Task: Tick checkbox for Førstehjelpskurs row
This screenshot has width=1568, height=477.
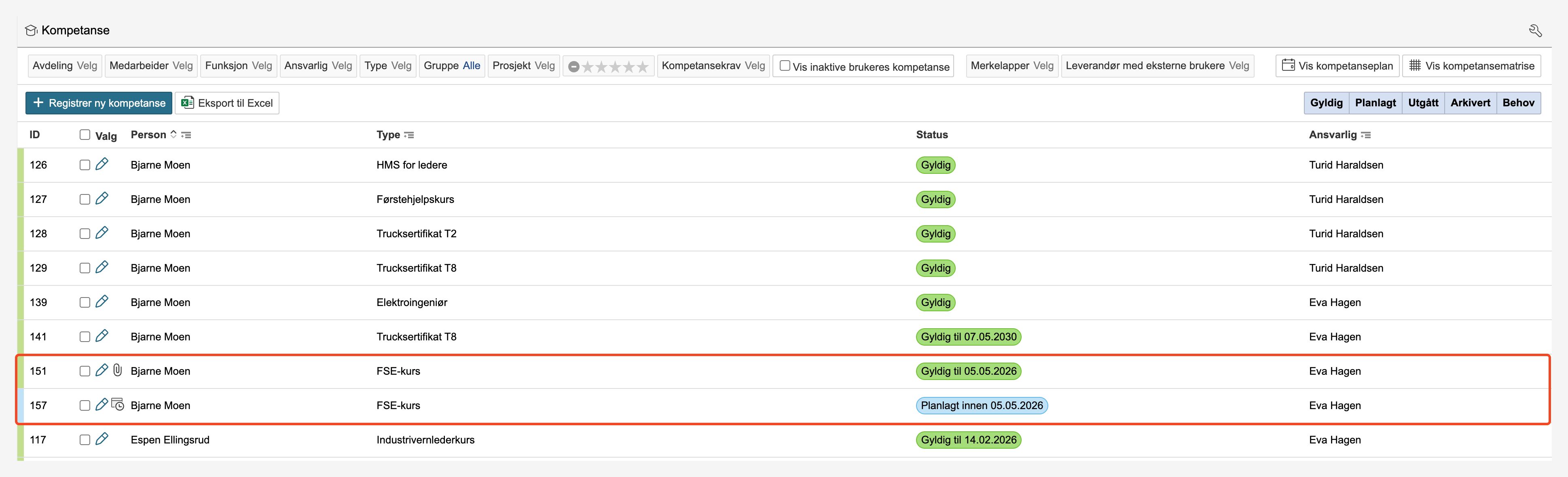Action: (85, 200)
